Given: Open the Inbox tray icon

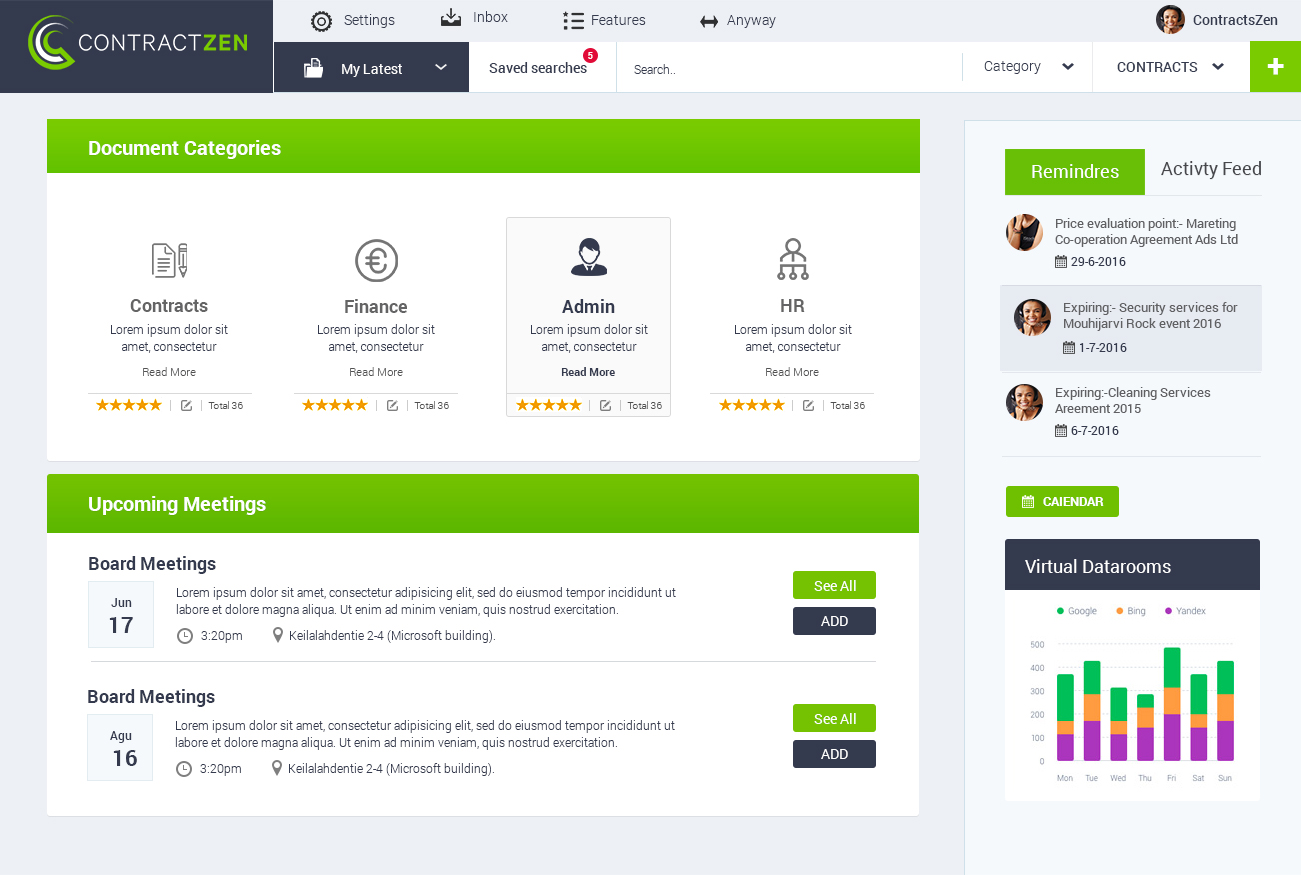Looking at the screenshot, I should 451,18.
